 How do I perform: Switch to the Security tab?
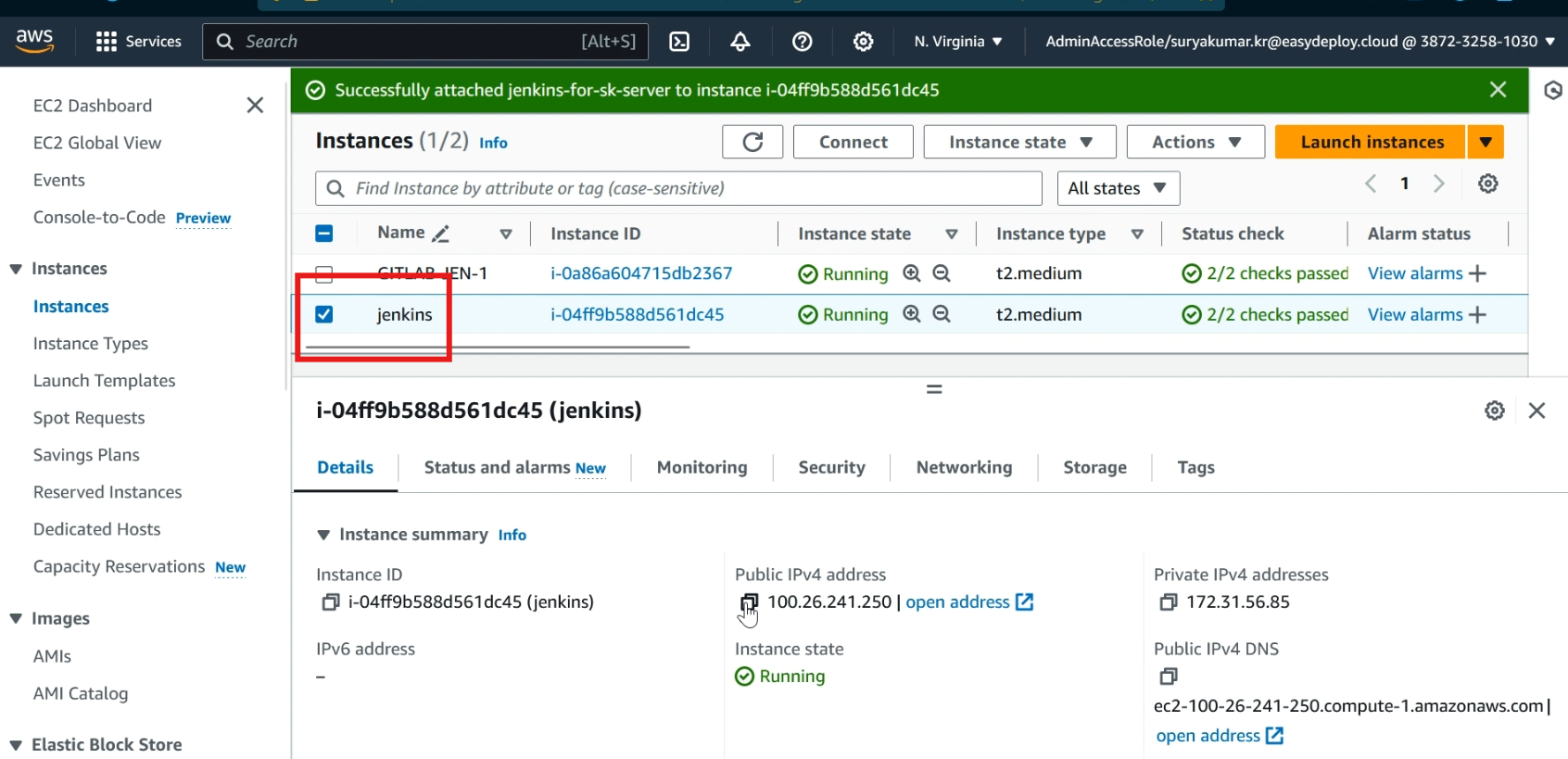point(831,468)
